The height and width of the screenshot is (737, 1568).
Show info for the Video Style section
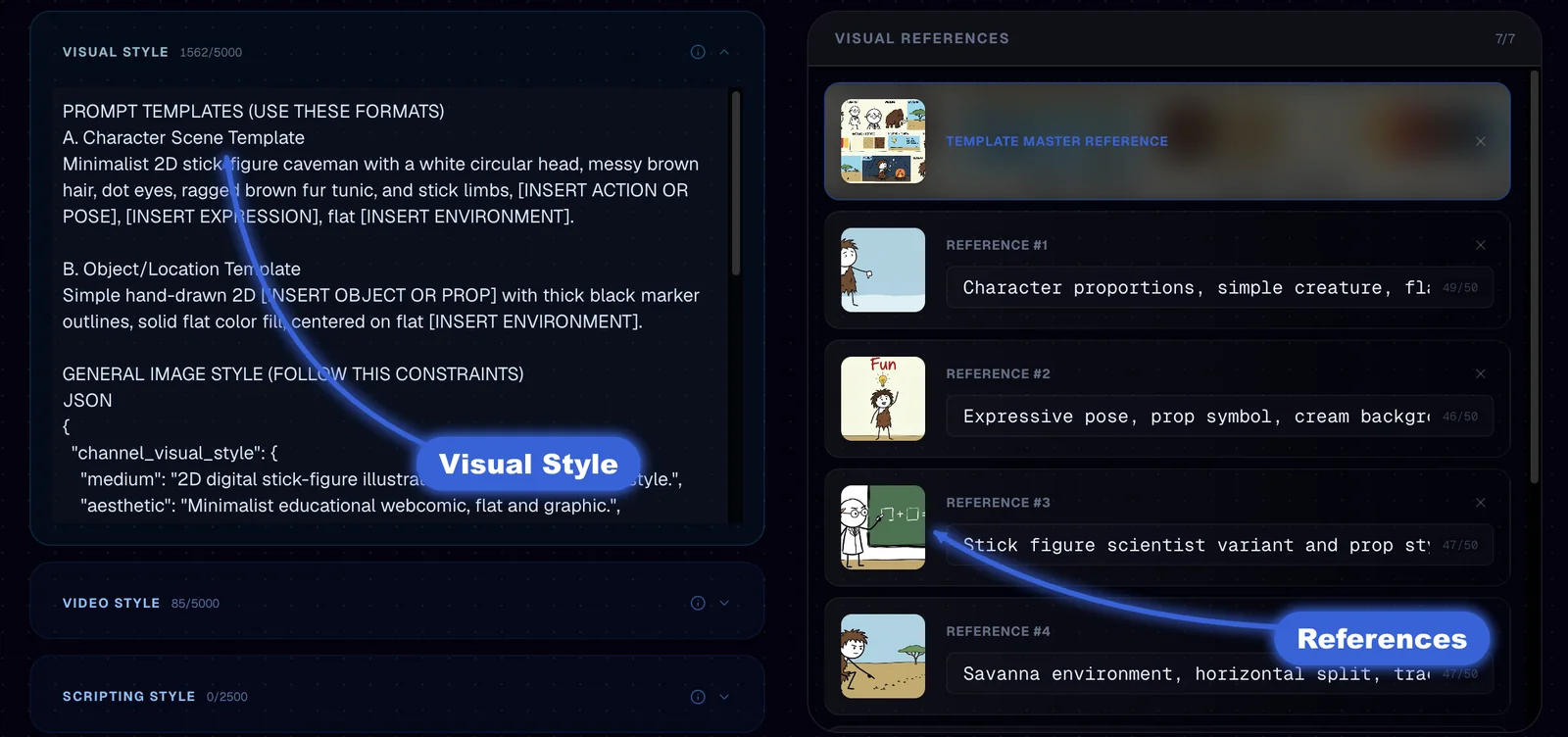click(x=698, y=603)
